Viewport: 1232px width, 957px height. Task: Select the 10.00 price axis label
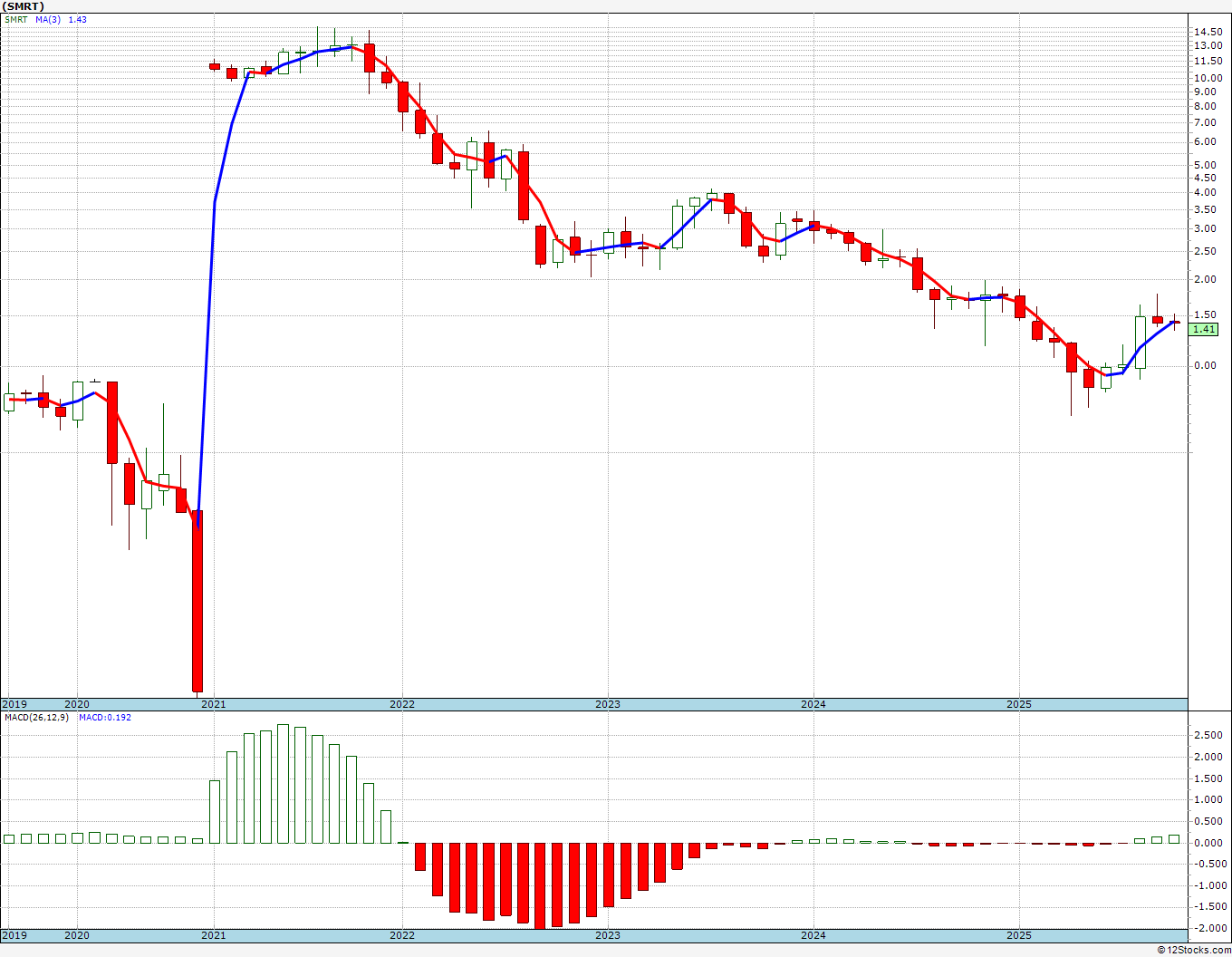1208,78
